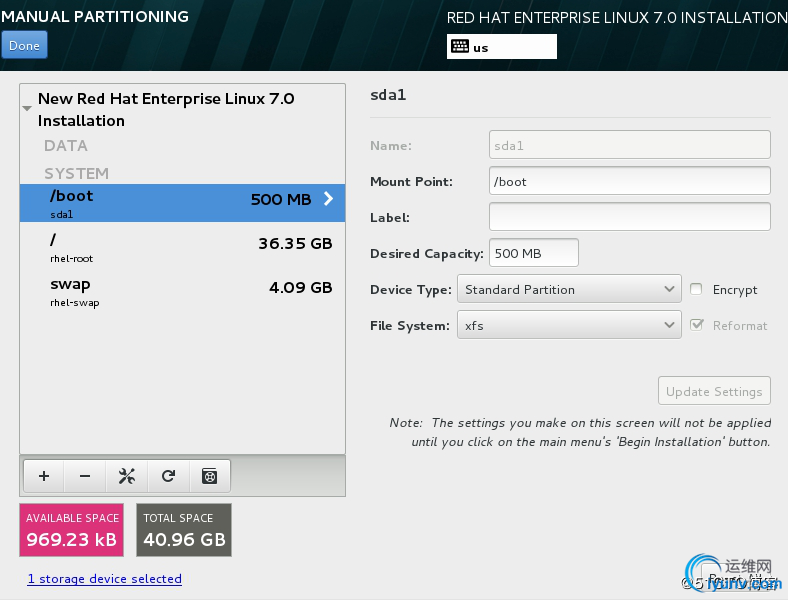Click the us keyboard layout selector

[x=502, y=46]
